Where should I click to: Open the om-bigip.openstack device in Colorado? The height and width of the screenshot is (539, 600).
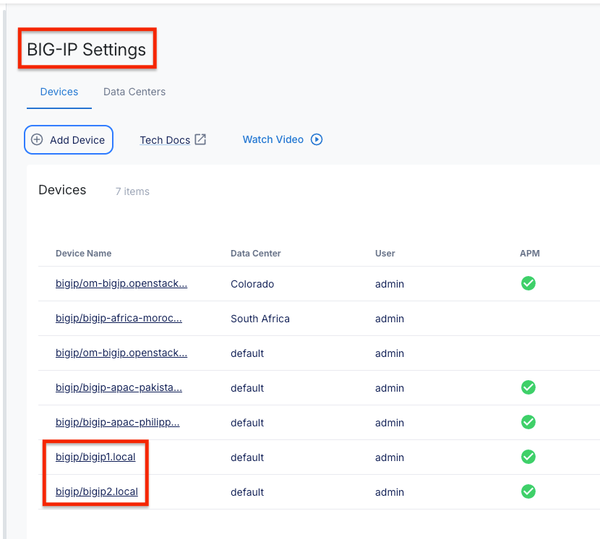[121, 284]
